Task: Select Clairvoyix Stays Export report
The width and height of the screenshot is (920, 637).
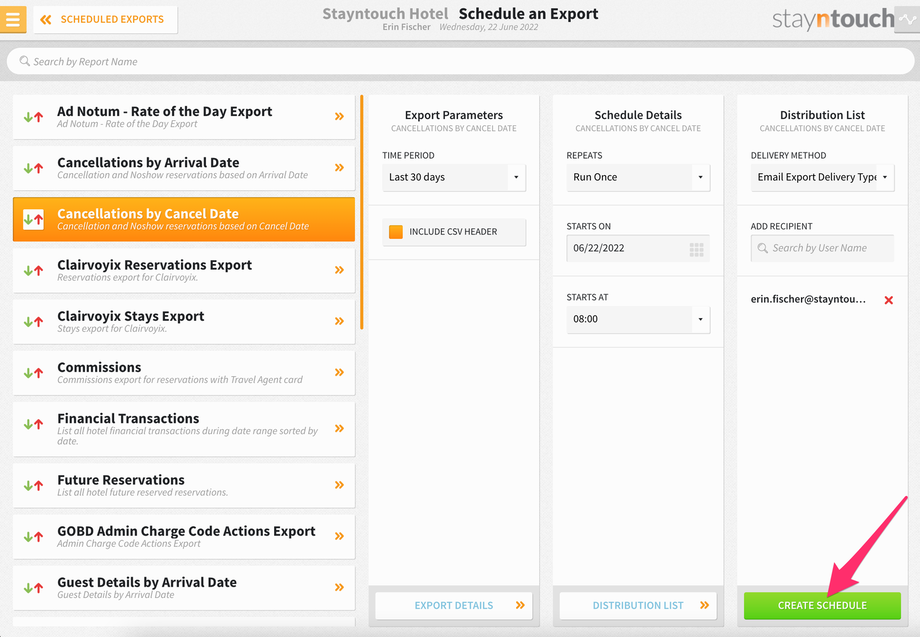Action: point(184,321)
